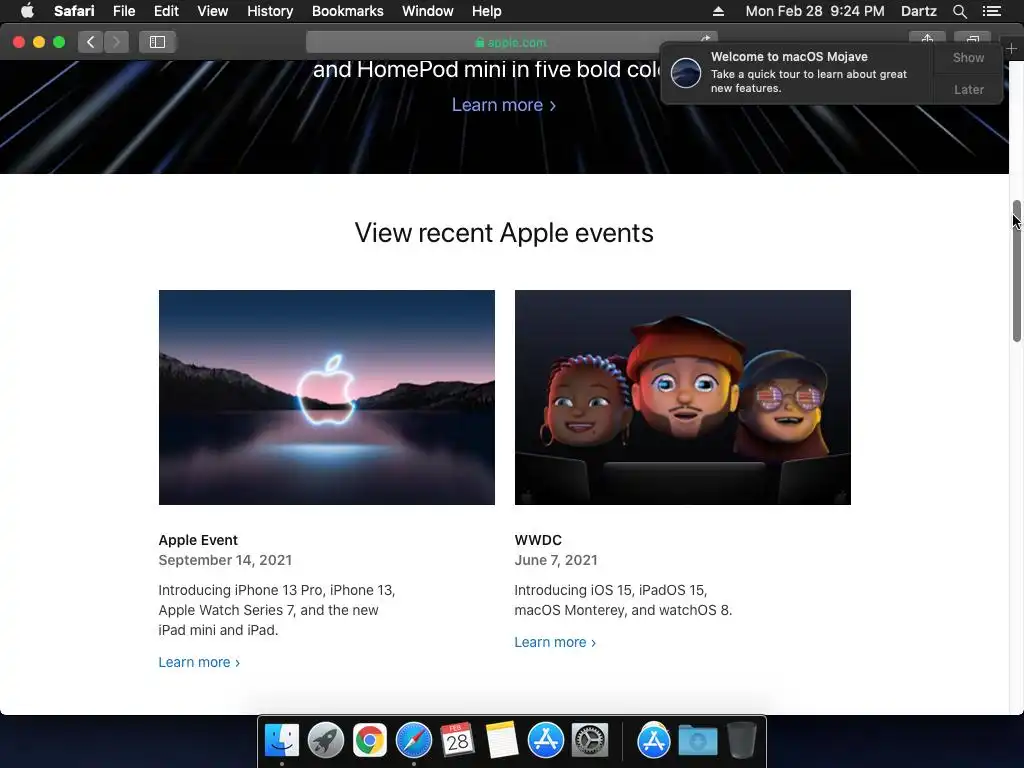Click the Welcome to macOS Mojave notification text

[x=789, y=57]
